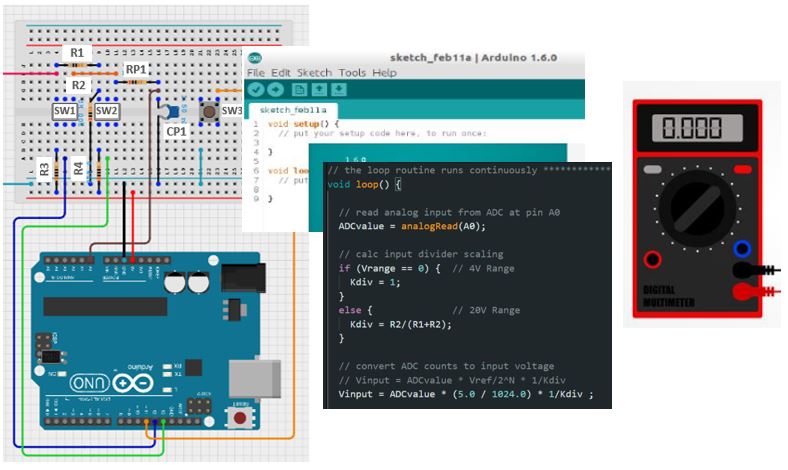The image size is (788, 470).
Task: Click the R1 resistor label on breadboard
Action: pyautogui.click(x=77, y=52)
